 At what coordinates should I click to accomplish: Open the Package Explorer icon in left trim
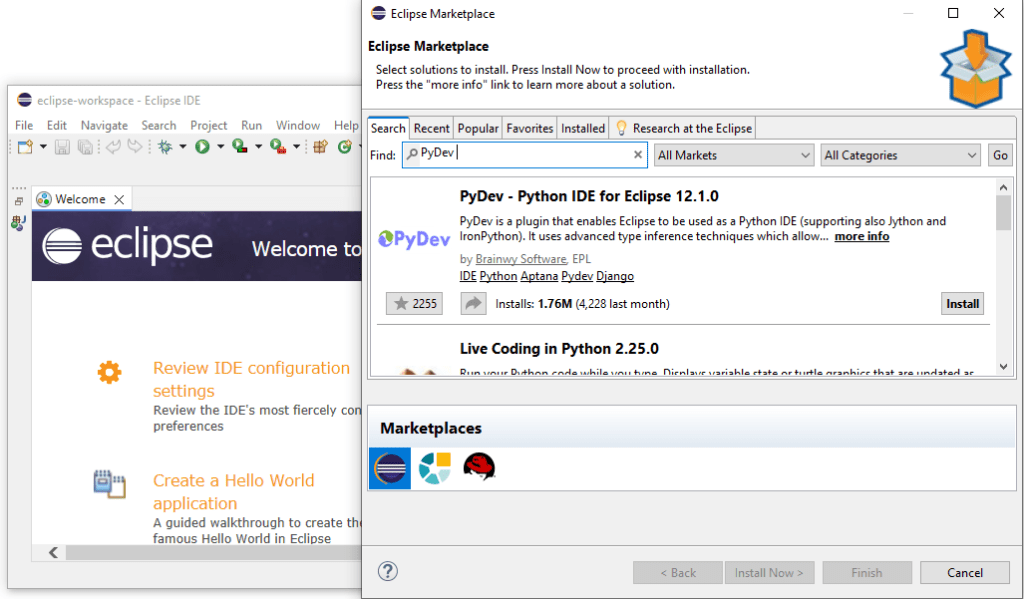click(18, 223)
